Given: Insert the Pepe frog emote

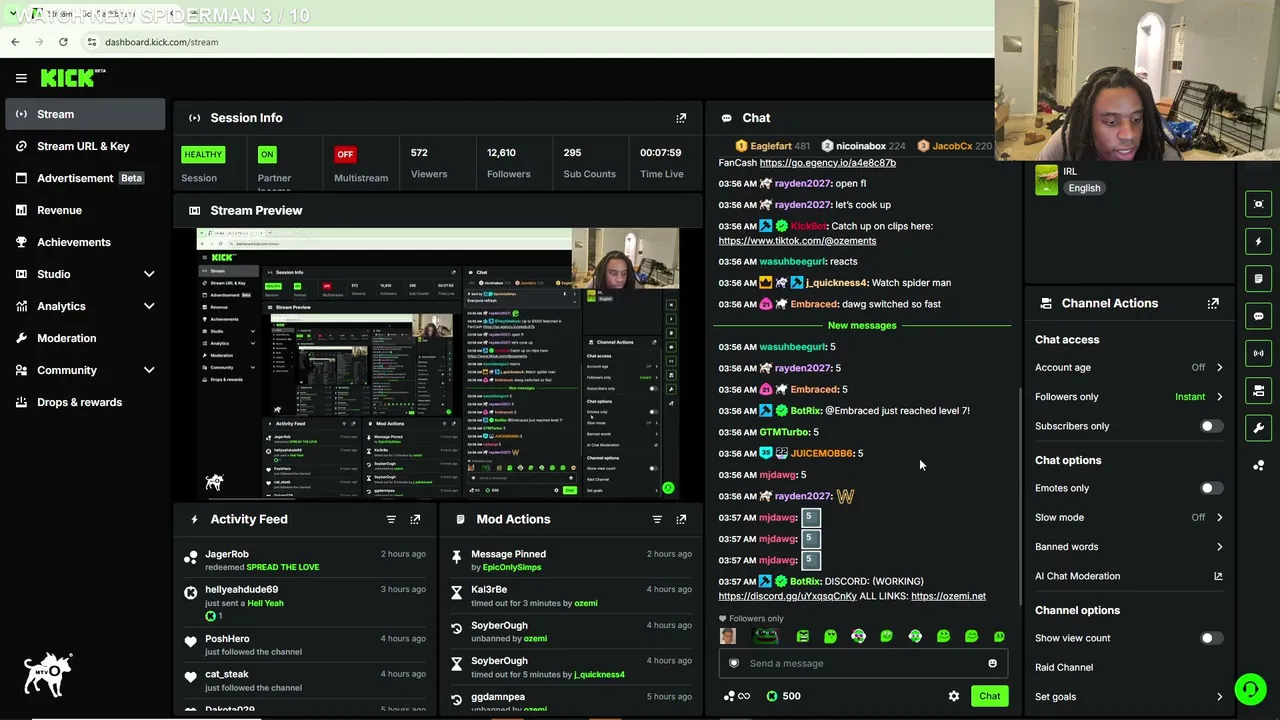Looking at the screenshot, I should pos(765,636).
